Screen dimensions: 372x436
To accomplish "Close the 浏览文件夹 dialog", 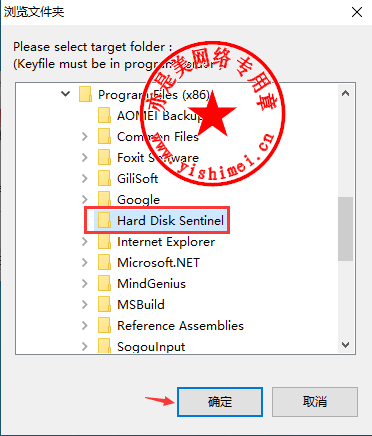I will [357, 12].
